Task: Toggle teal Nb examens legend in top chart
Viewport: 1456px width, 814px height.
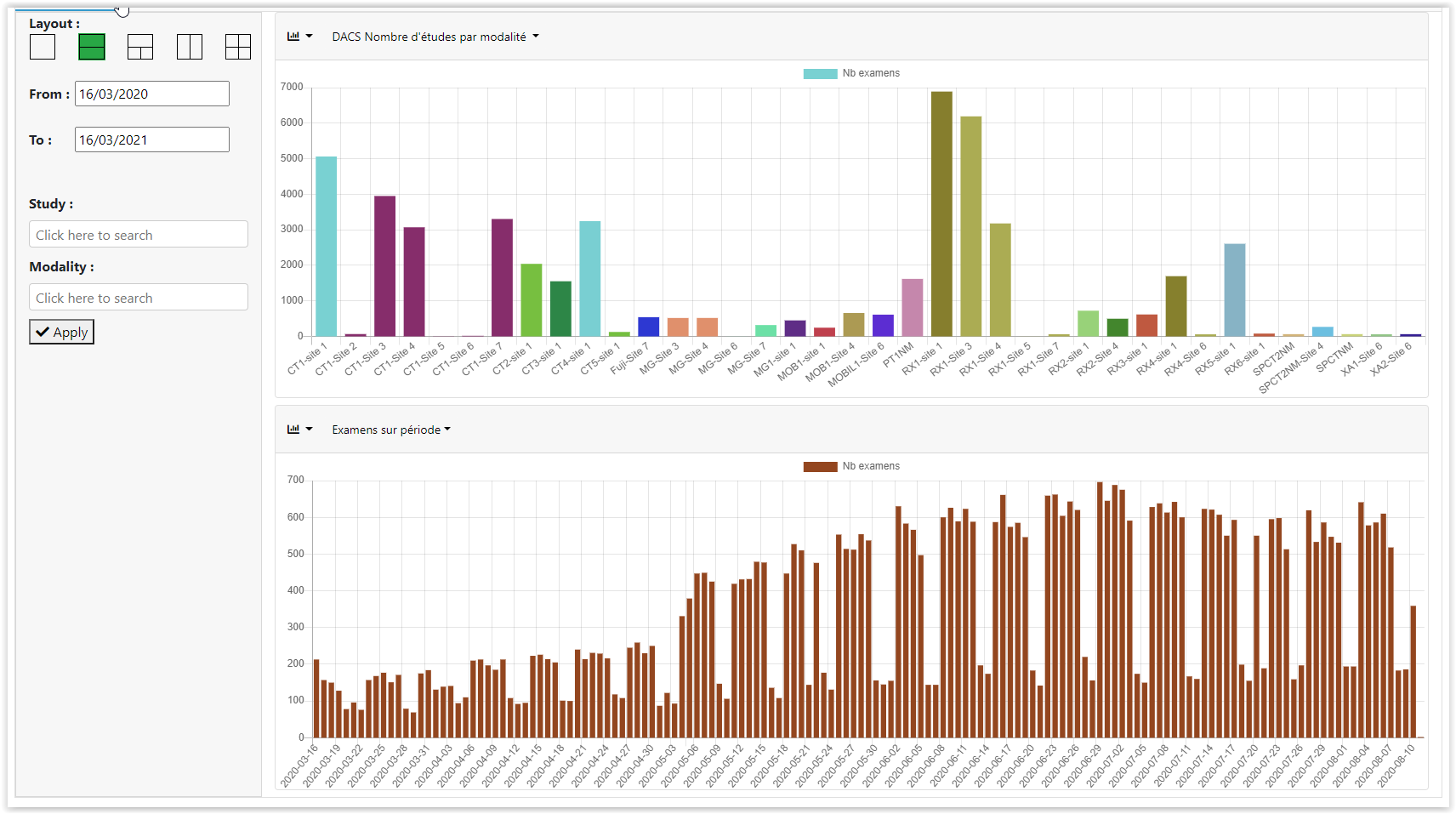Action: 820,74
